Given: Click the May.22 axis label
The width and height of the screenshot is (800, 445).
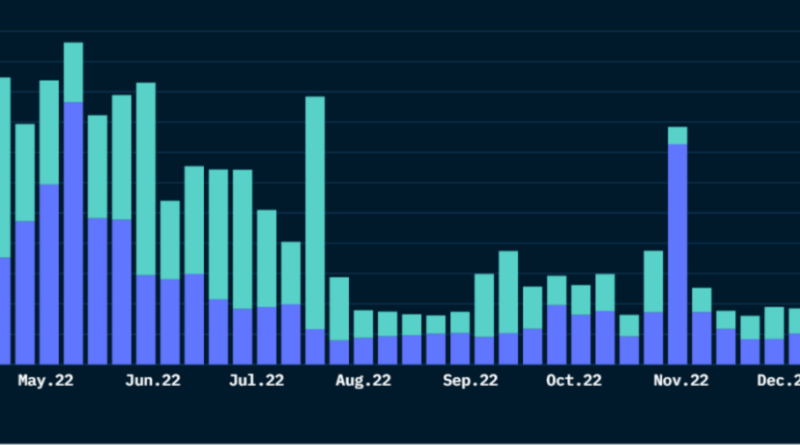Looking at the screenshot, I should point(47,380).
